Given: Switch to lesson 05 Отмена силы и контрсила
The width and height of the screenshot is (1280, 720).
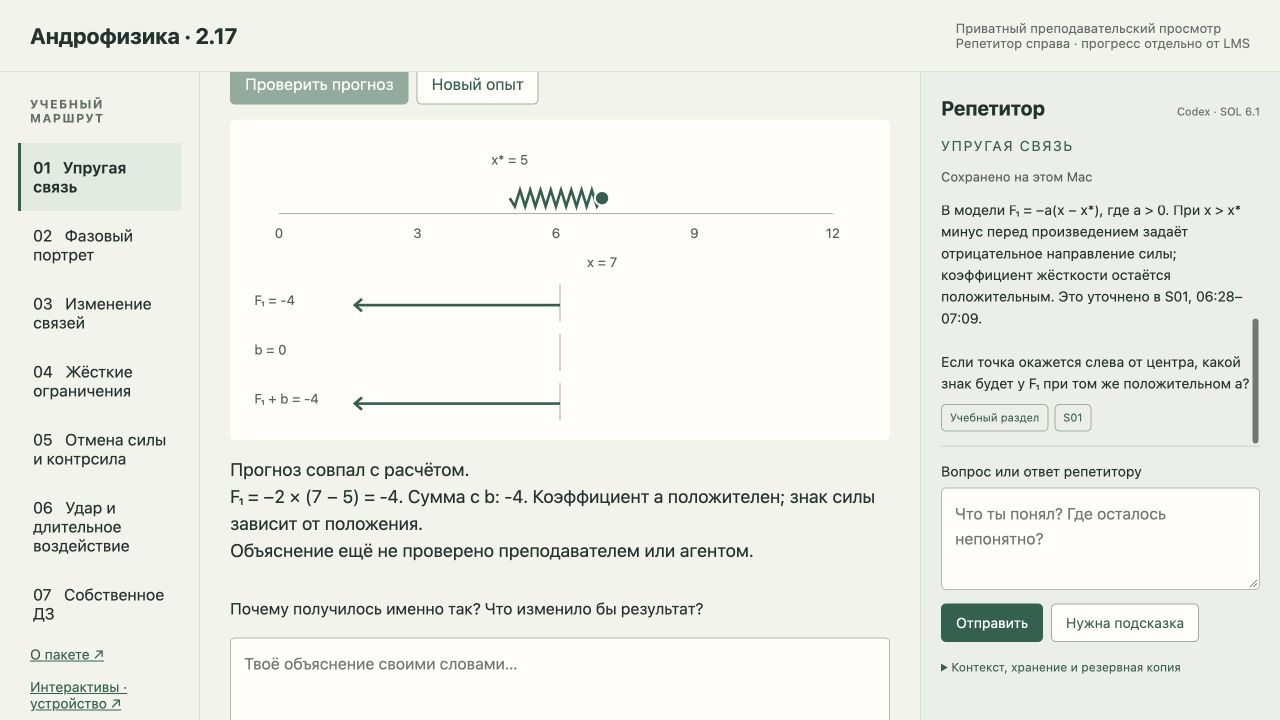Looking at the screenshot, I should [100, 449].
